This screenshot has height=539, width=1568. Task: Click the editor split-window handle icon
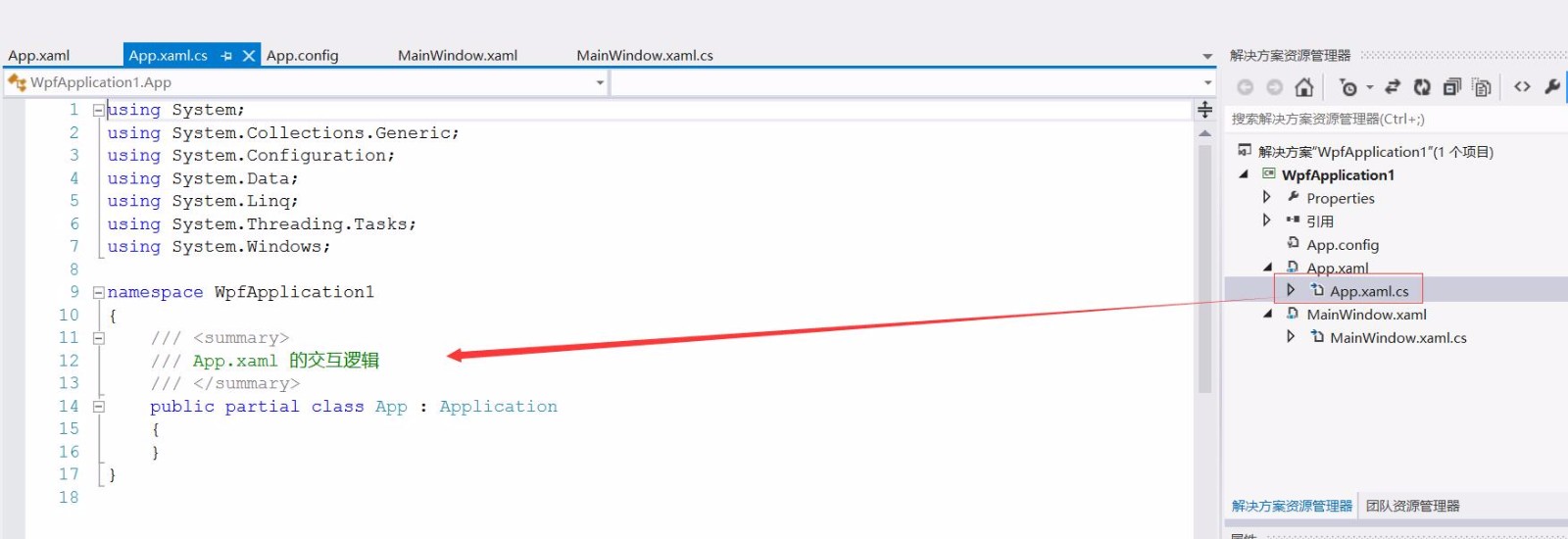(1205, 110)
